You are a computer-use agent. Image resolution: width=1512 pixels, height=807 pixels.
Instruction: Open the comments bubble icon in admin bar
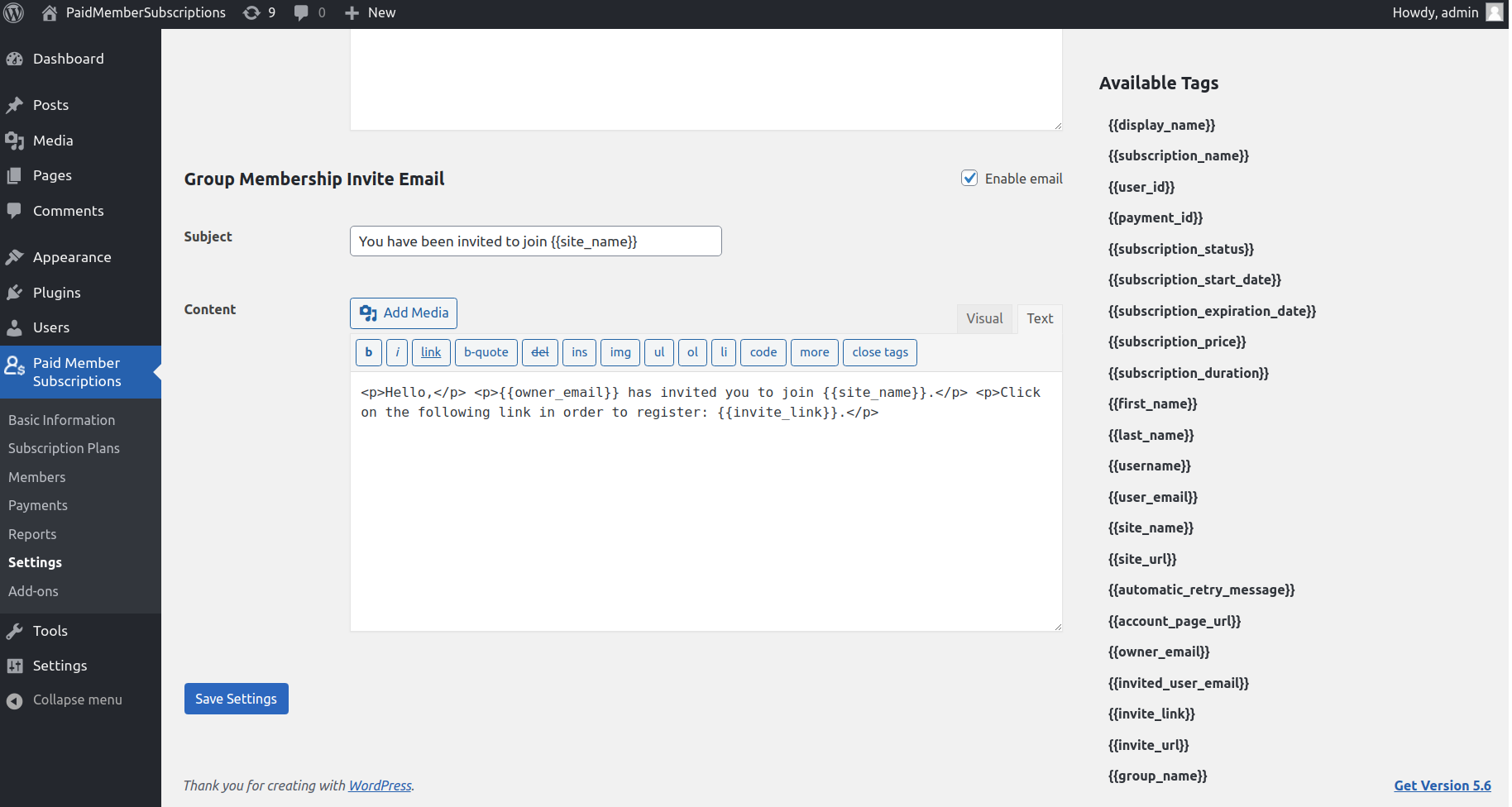click(301, 12)
